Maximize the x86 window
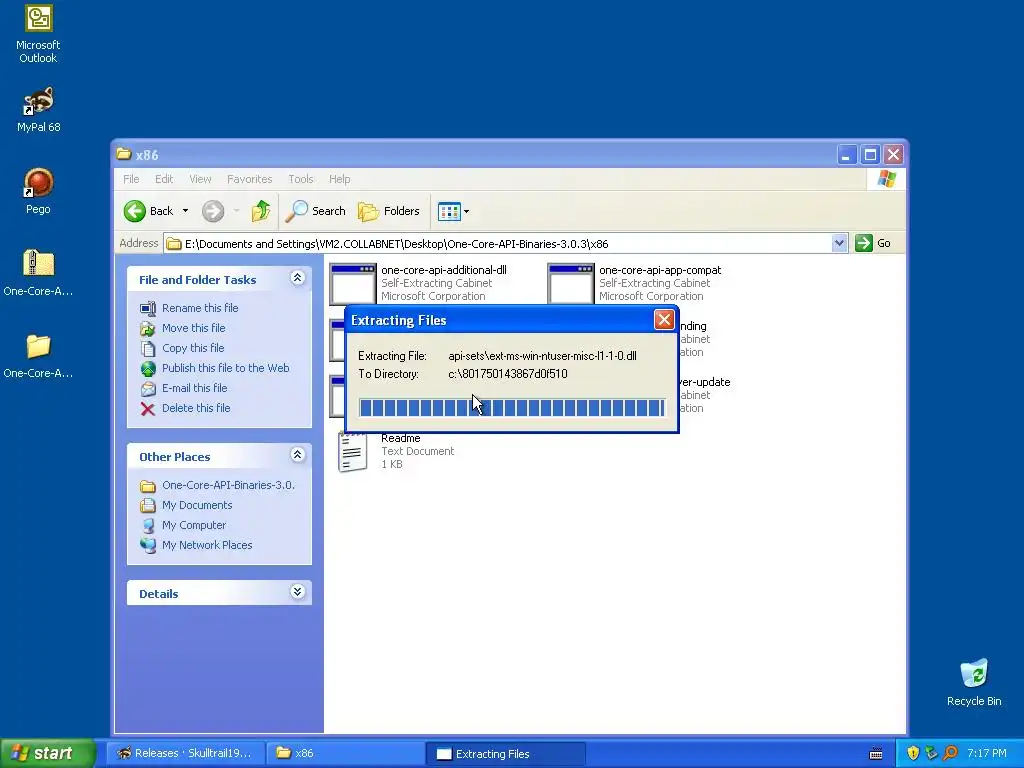The height and width of the screenshot is (768, 1024). click(x=870, y=155)
